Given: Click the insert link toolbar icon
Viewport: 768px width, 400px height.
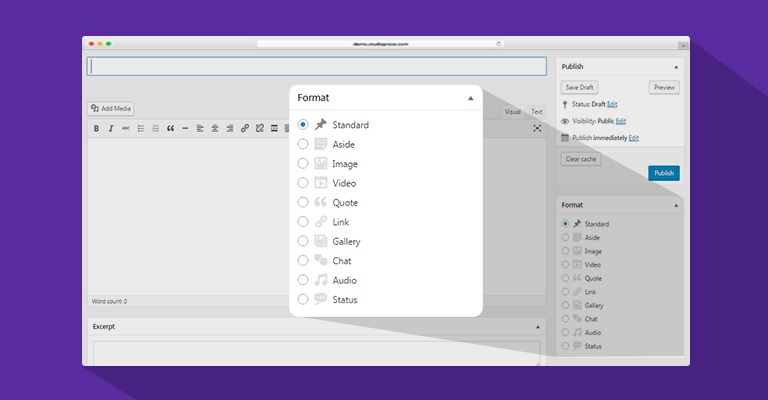Looking at the screenshot, I should 244,128.
